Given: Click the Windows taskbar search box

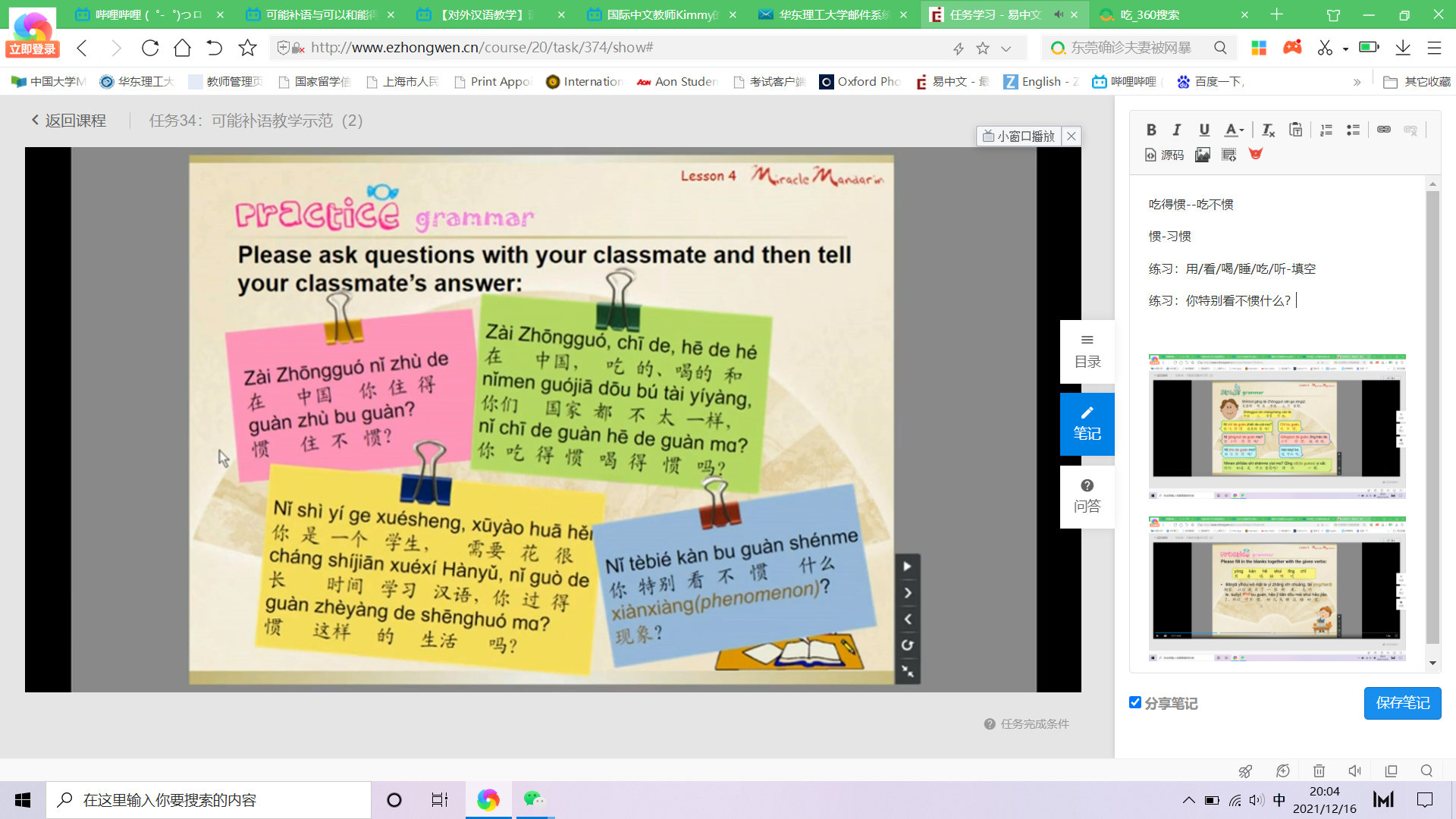Looking at the screenshot, I should click(x=209, y=800).
